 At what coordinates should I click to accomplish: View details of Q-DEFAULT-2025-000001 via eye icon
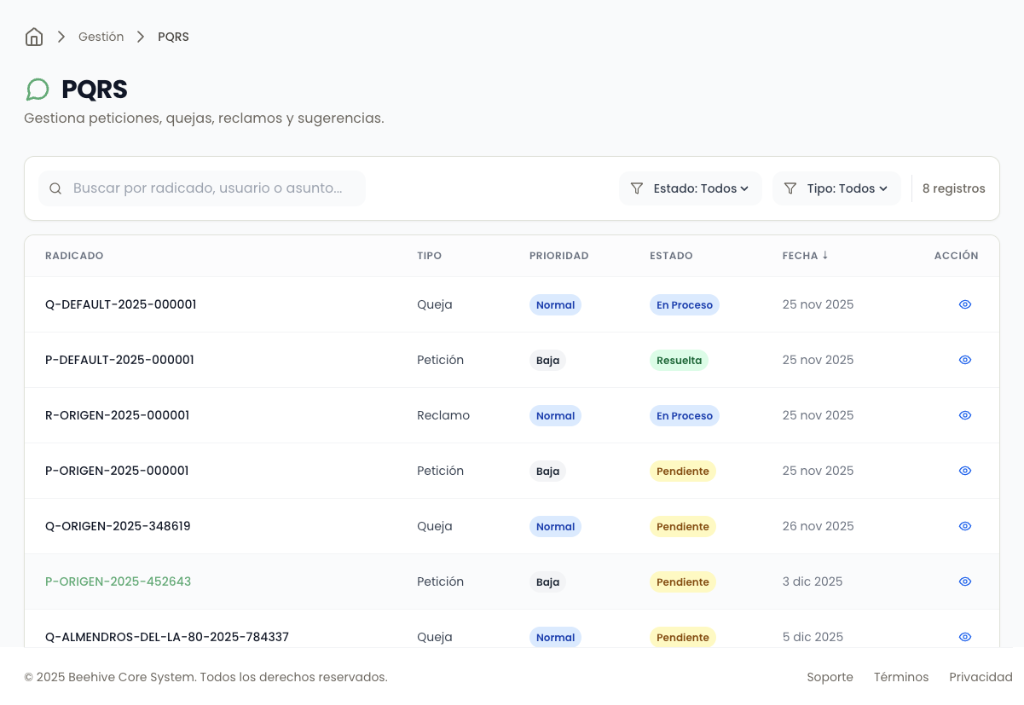(964, 305)
